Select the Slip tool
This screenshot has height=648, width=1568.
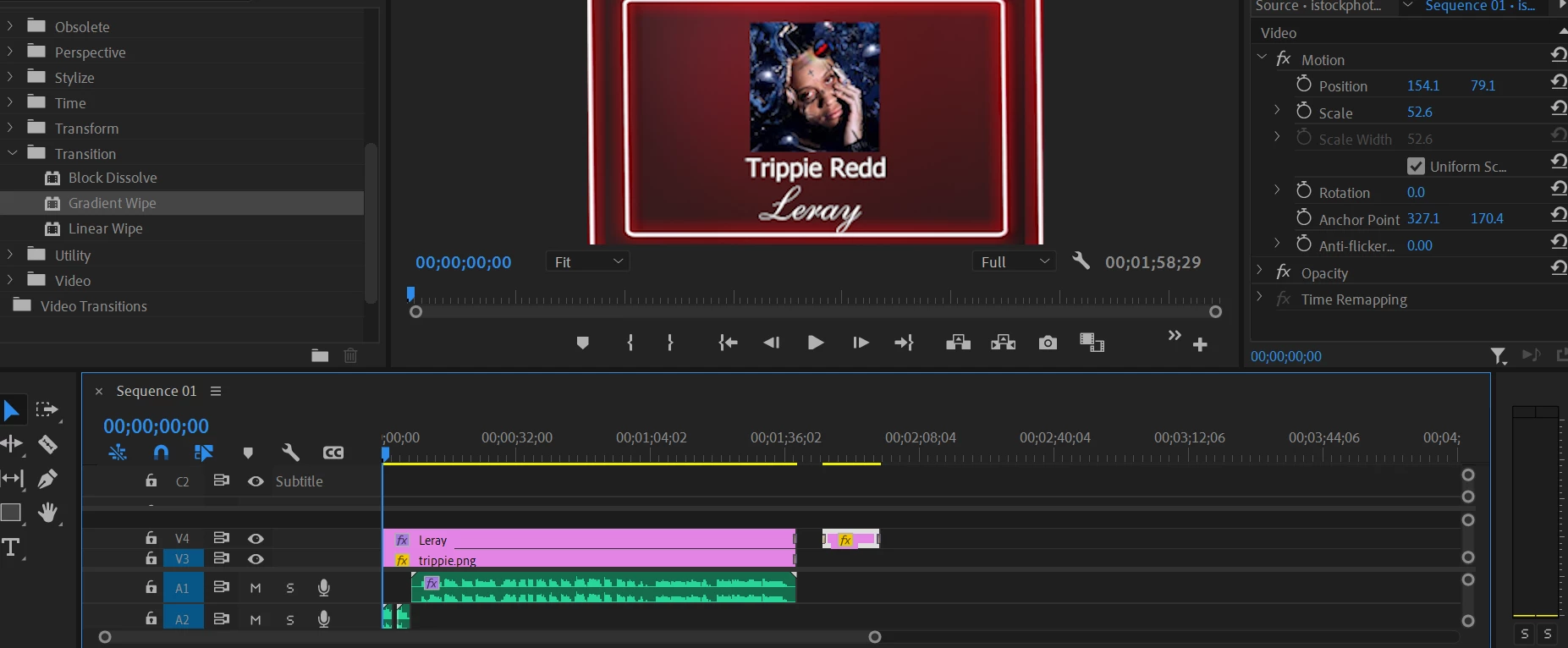[x=12, y=479]
